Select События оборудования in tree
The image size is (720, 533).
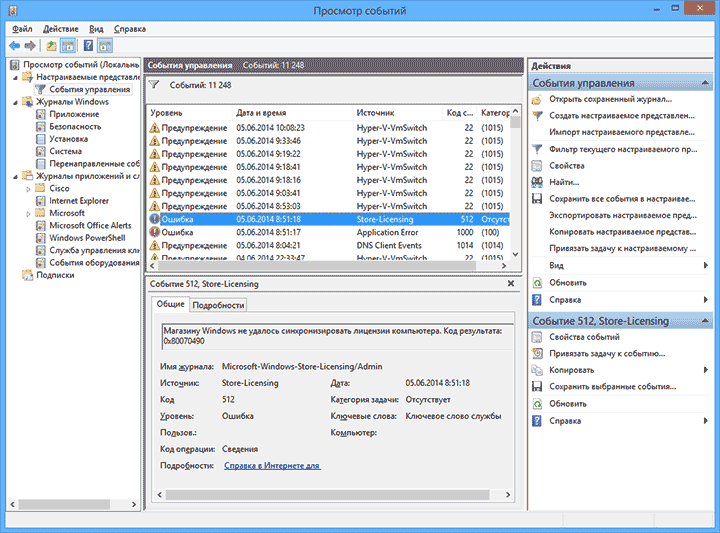pos(94,263)
